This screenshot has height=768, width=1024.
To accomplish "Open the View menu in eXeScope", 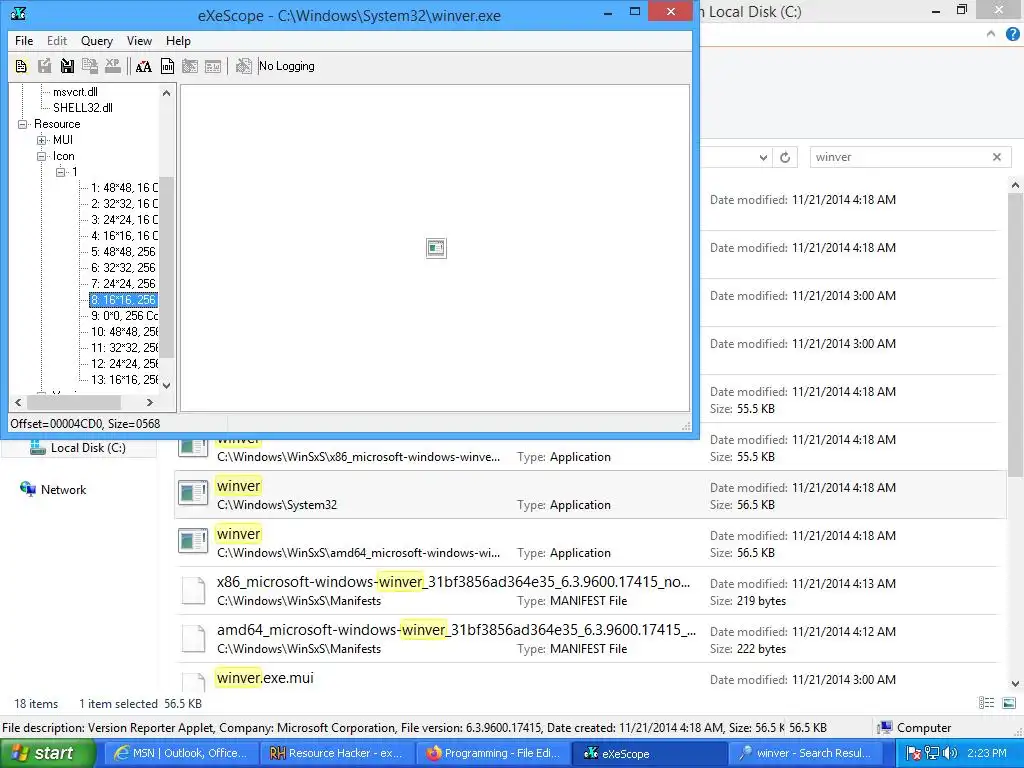I will 139,40.
